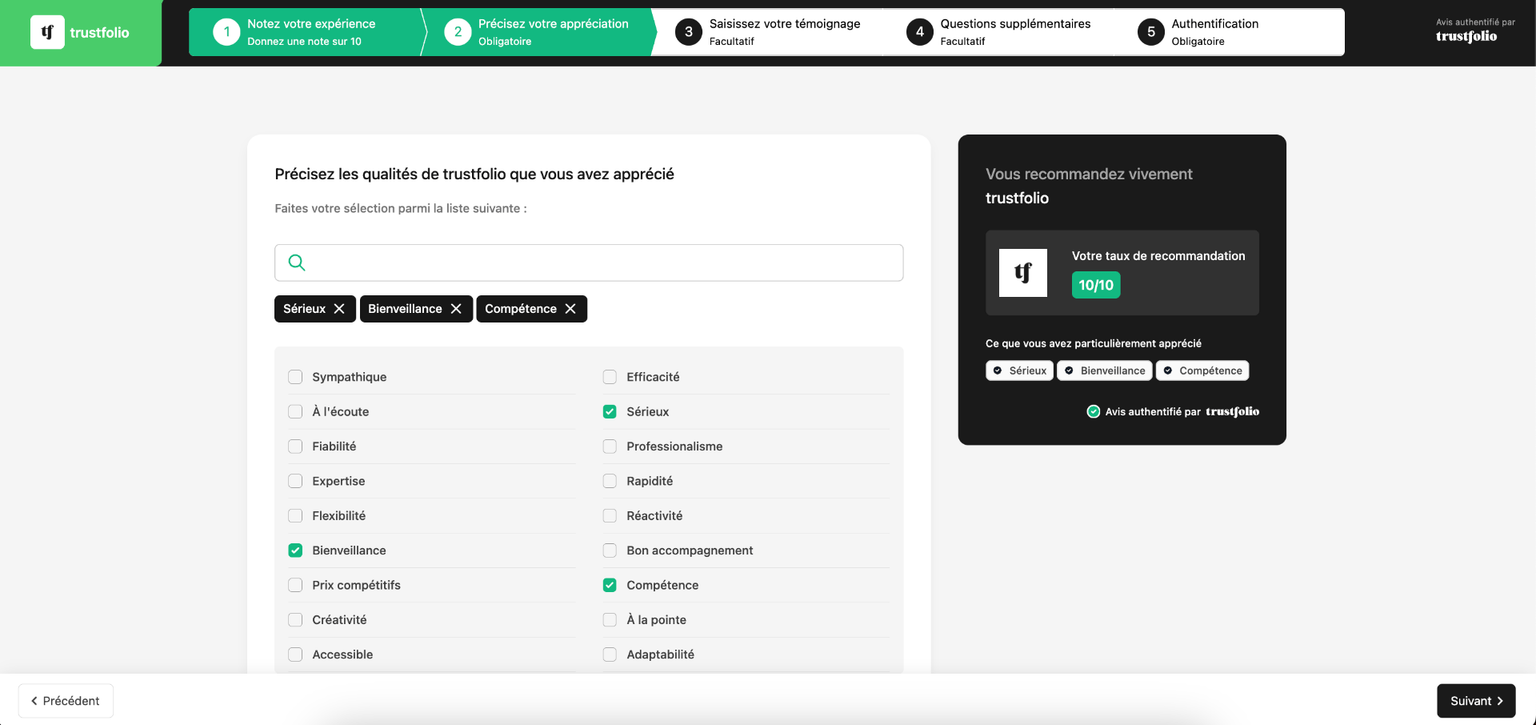Click the Compétence badge in summary card

coord(1202,371)
